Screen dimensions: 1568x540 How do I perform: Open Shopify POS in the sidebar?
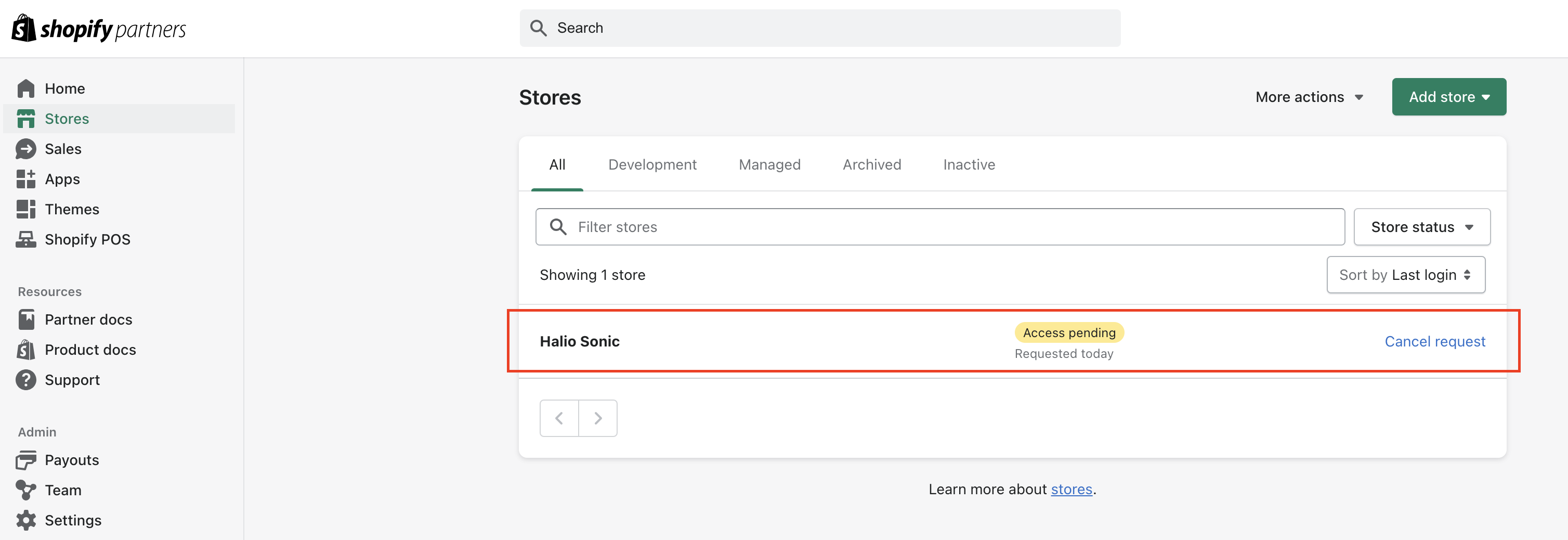119,239
